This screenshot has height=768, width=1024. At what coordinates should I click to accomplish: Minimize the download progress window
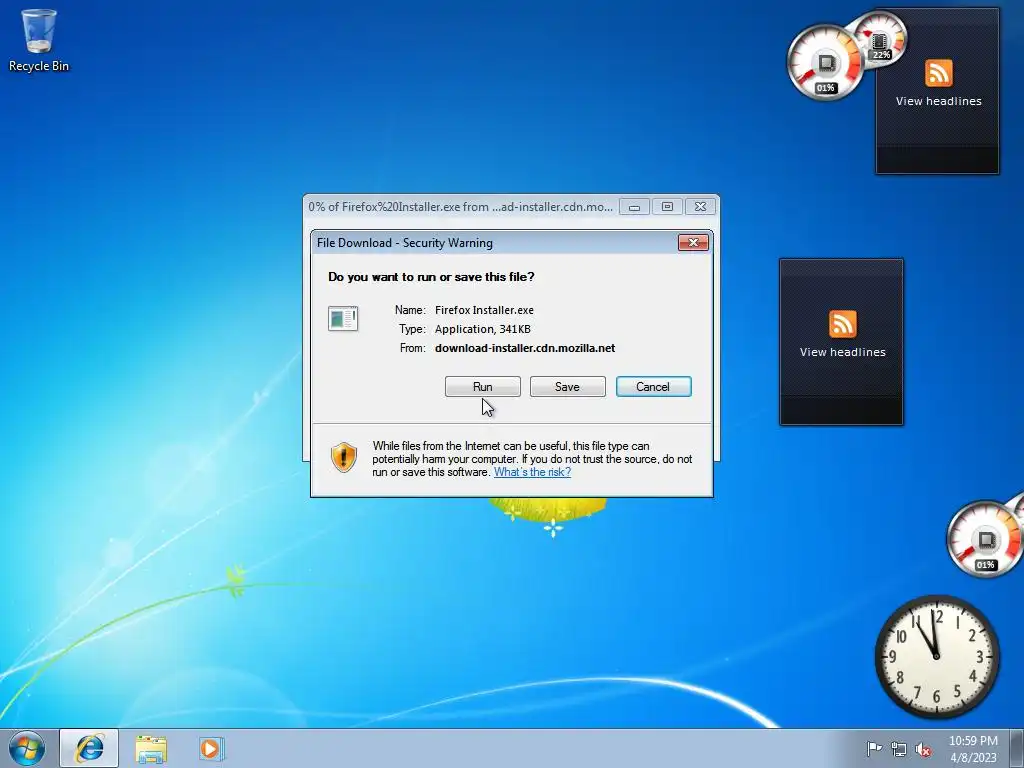point(634,207)
